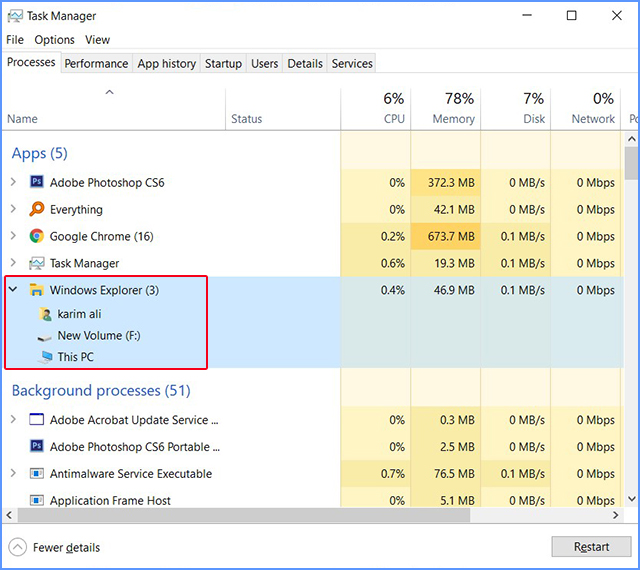Click the Task Manager title bar icon
640x570 pixels.
pos(16,16)
